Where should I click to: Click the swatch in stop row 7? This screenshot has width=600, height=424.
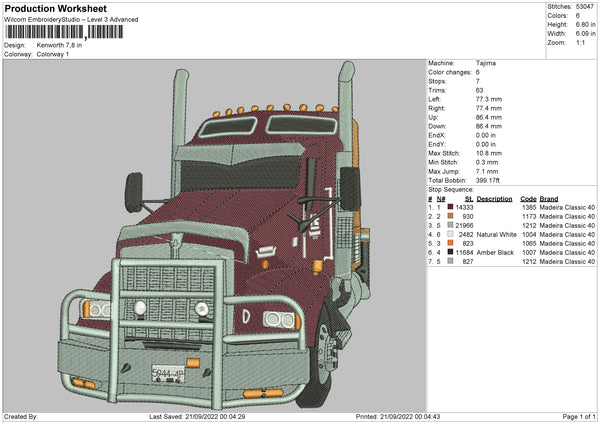pos(450,261)
